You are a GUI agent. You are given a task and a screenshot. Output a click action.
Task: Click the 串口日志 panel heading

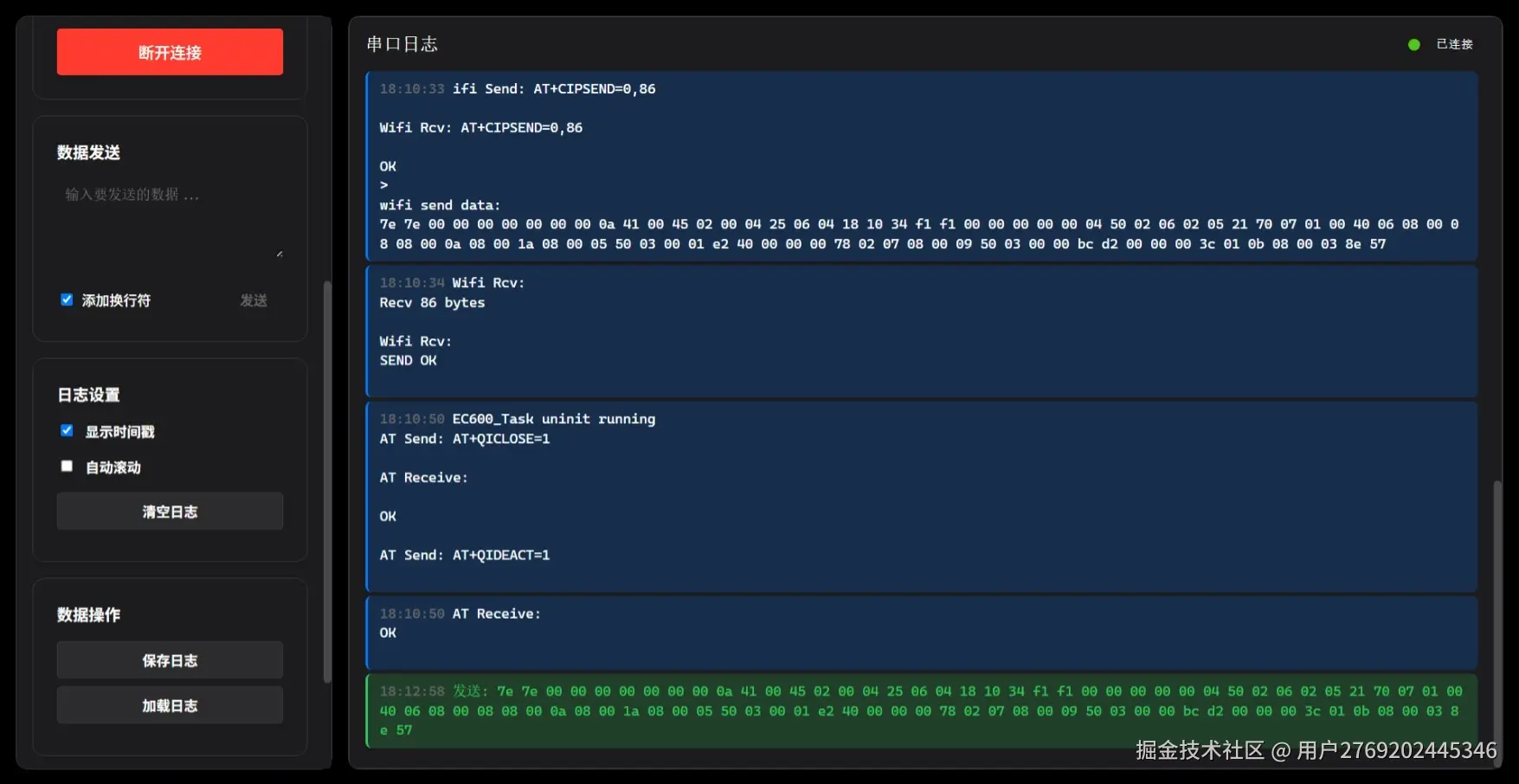(402, 44)
